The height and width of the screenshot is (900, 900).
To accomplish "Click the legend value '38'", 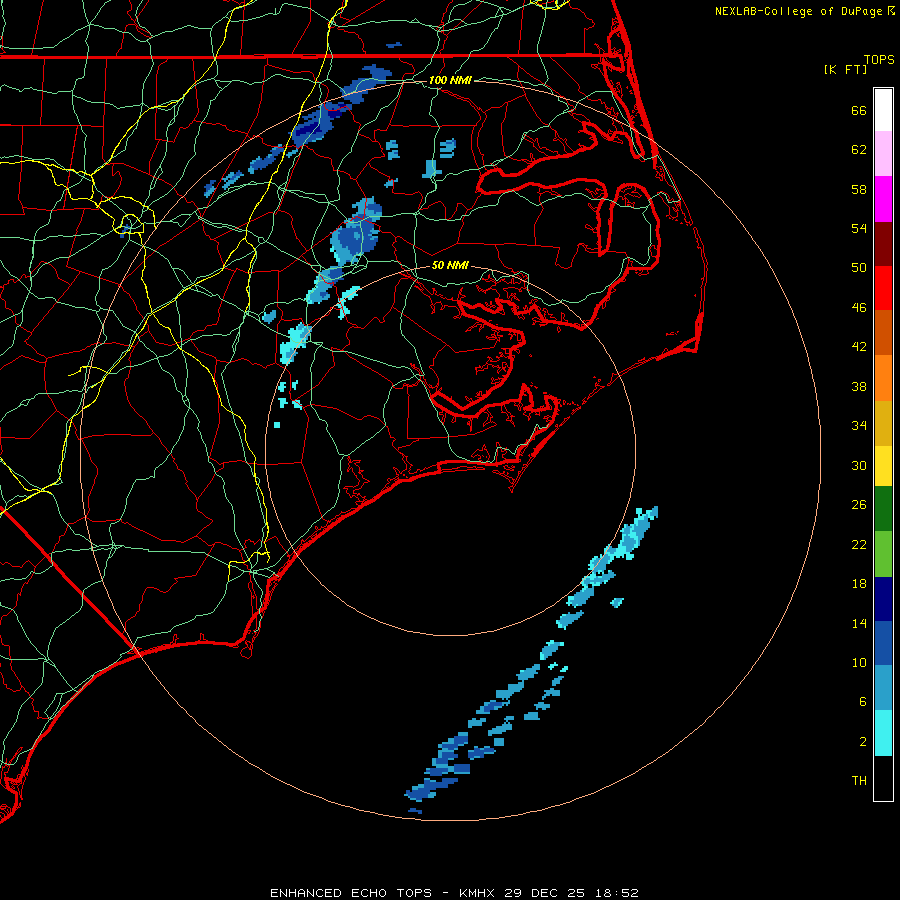I will (x=859, y=386).
